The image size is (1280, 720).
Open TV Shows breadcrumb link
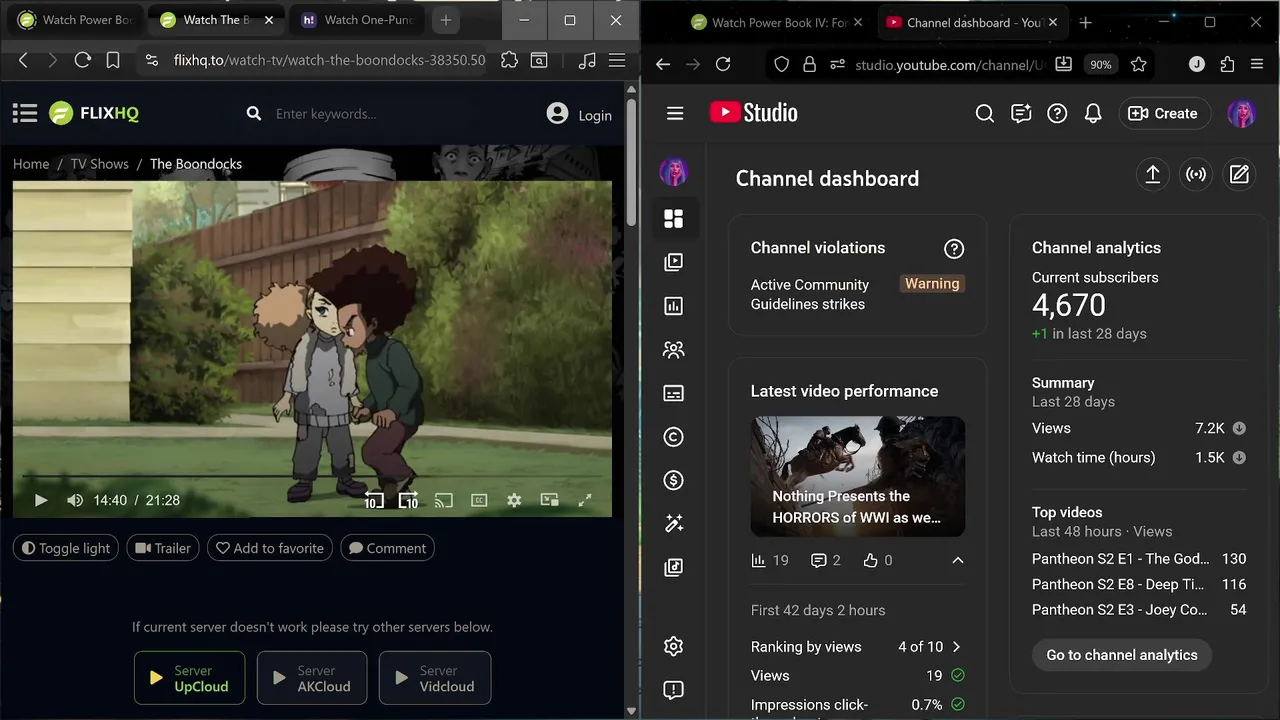click(x=99, y=164)
